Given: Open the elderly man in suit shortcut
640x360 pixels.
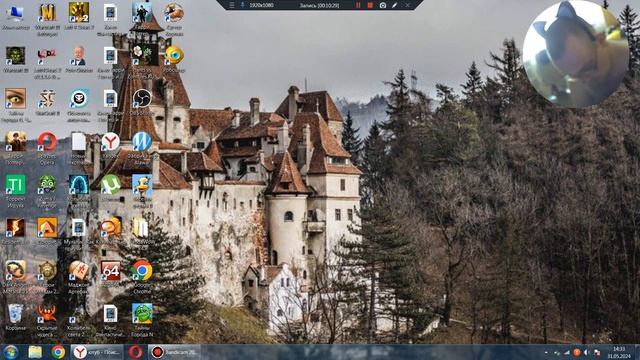Looking at the screenshot, I should click(x=79, y=56).
